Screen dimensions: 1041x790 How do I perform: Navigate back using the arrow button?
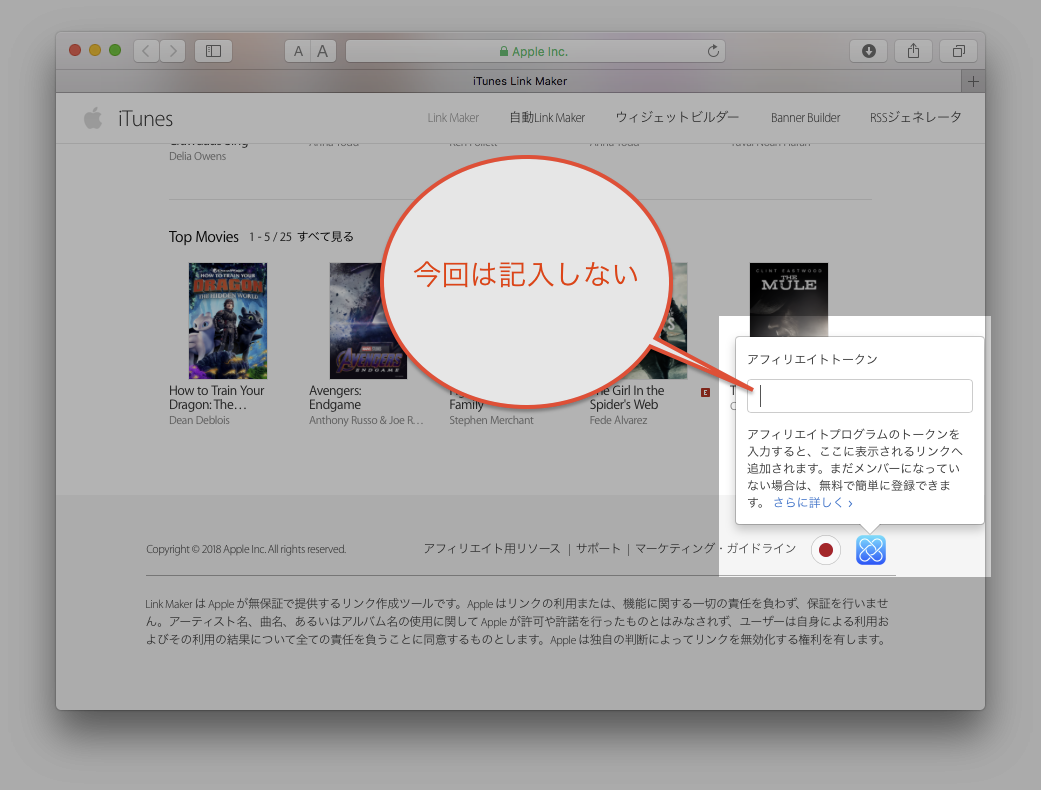pos(146,50)
